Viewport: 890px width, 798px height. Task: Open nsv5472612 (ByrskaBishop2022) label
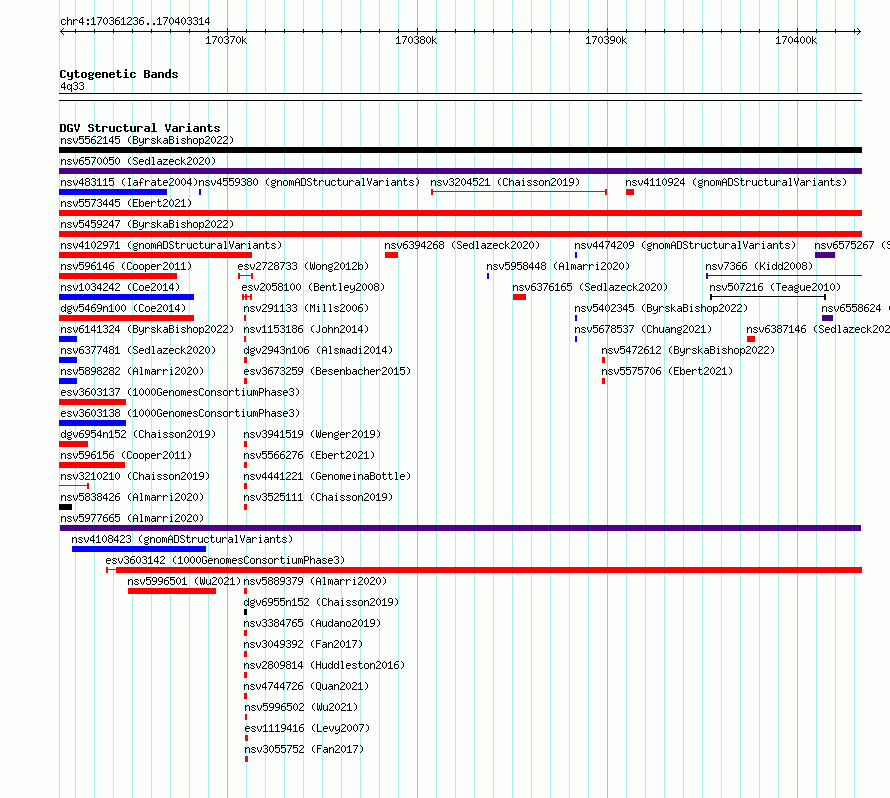point(689,350)
